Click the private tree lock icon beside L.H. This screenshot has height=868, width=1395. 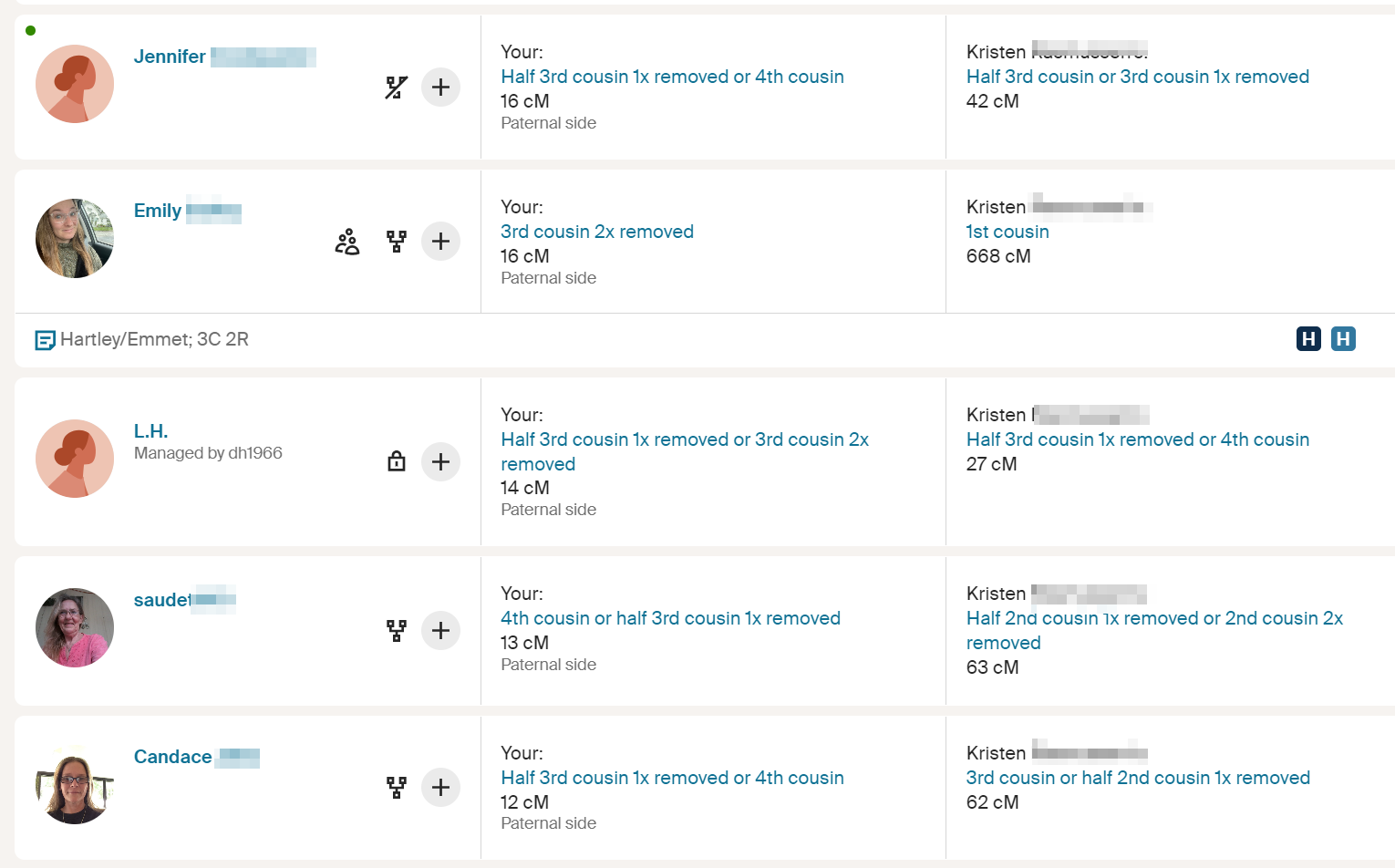[397, 461]
